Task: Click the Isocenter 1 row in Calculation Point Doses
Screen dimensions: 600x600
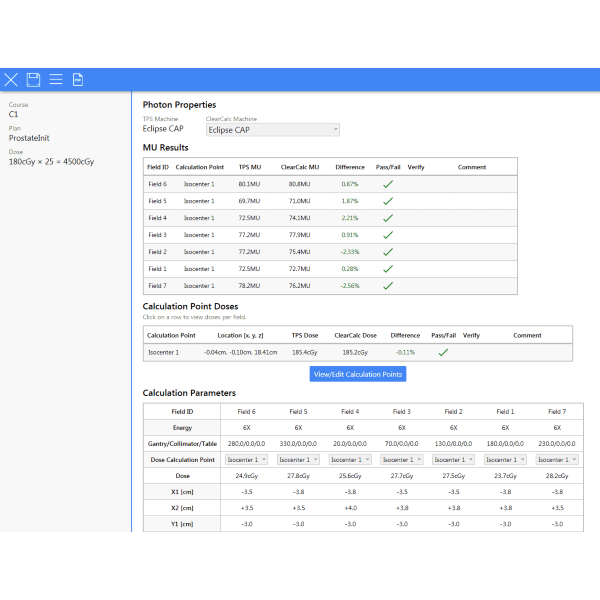Action: coord(358,352)
